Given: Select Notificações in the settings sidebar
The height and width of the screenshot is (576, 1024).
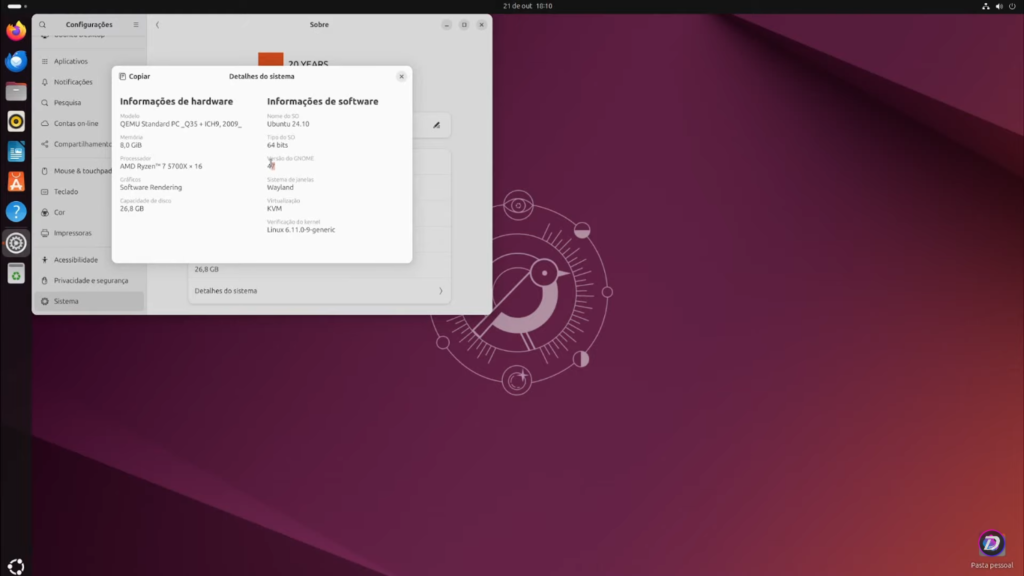Looking at the screenshot, I should (89, 82).
